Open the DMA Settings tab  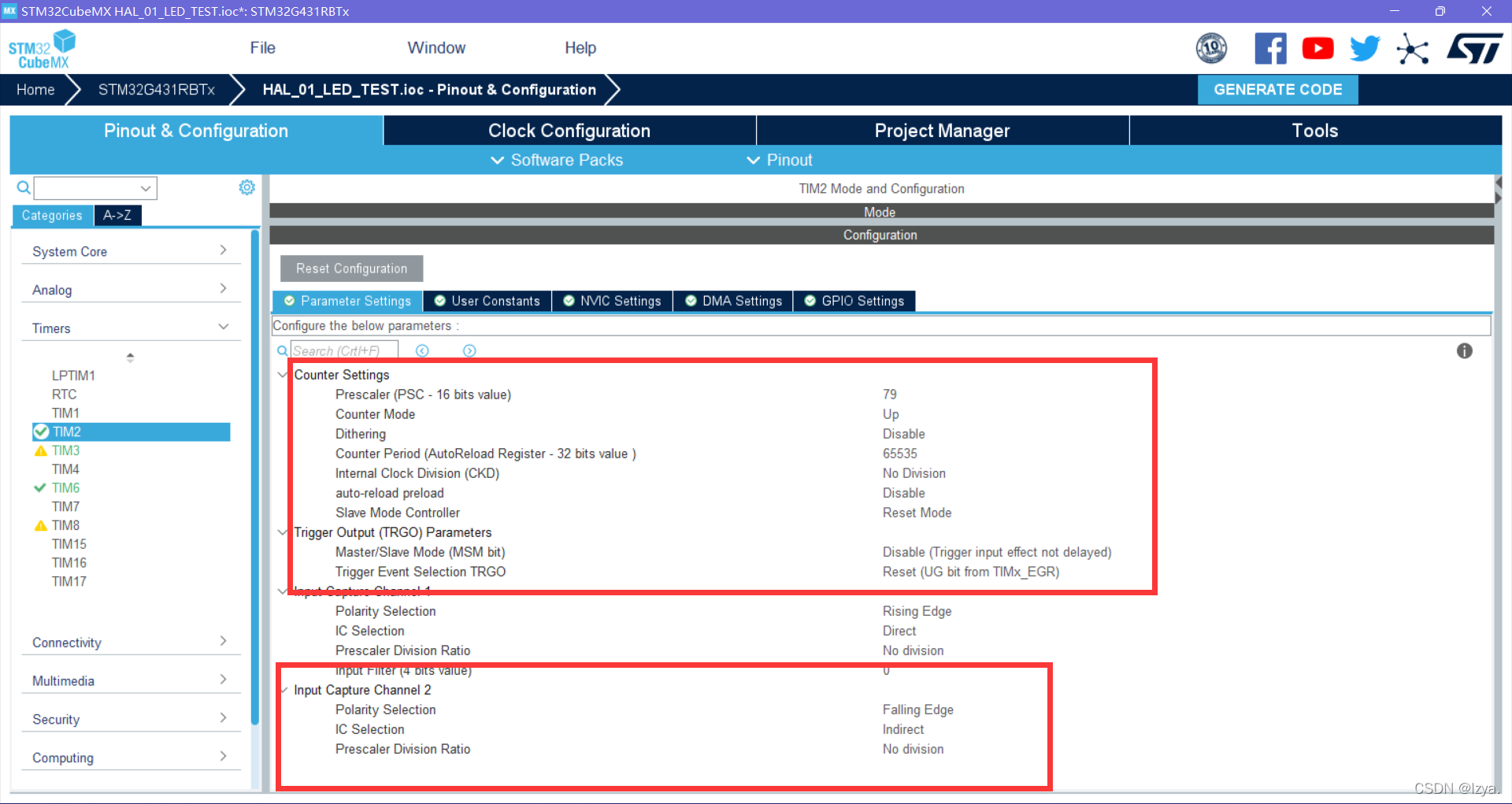click(734, 301)
